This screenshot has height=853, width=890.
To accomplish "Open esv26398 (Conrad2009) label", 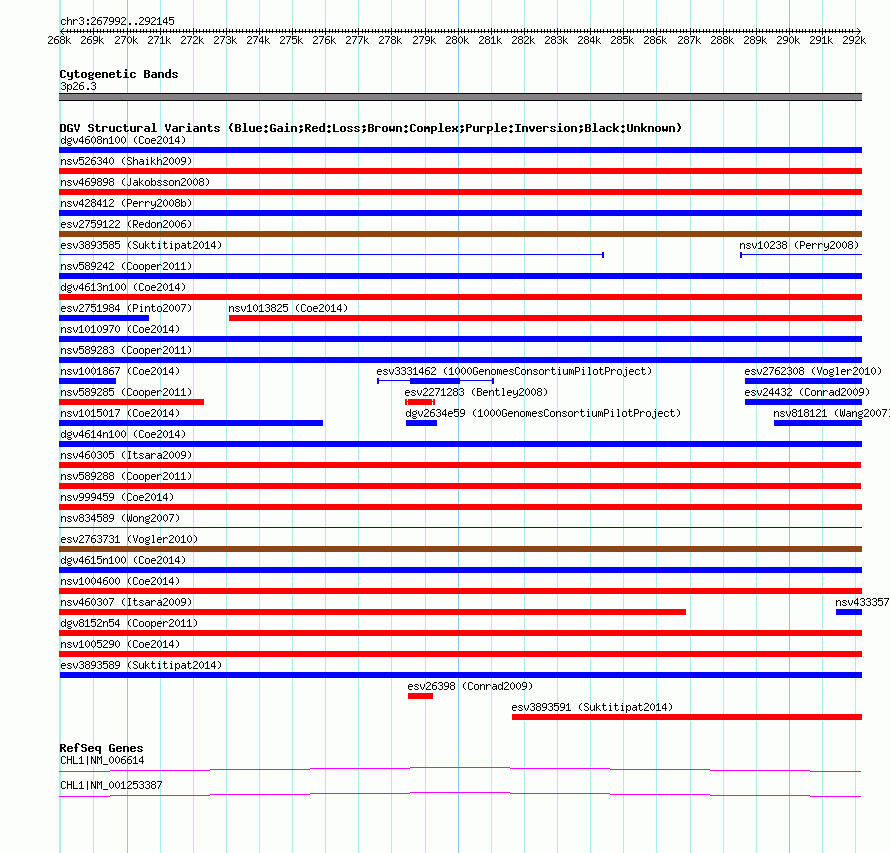I will [470, 686].
